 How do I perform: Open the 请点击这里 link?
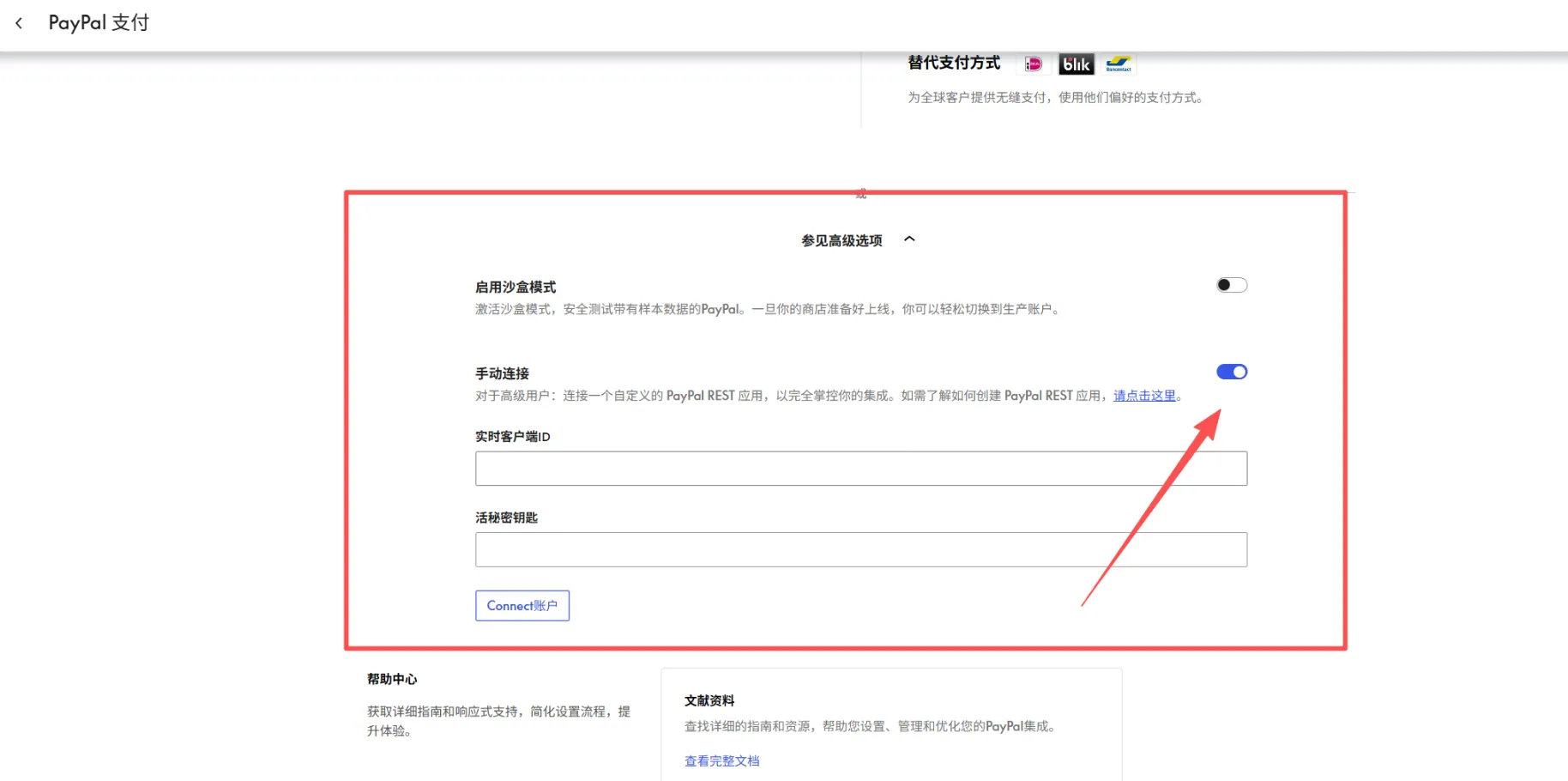coord(1144,396)
